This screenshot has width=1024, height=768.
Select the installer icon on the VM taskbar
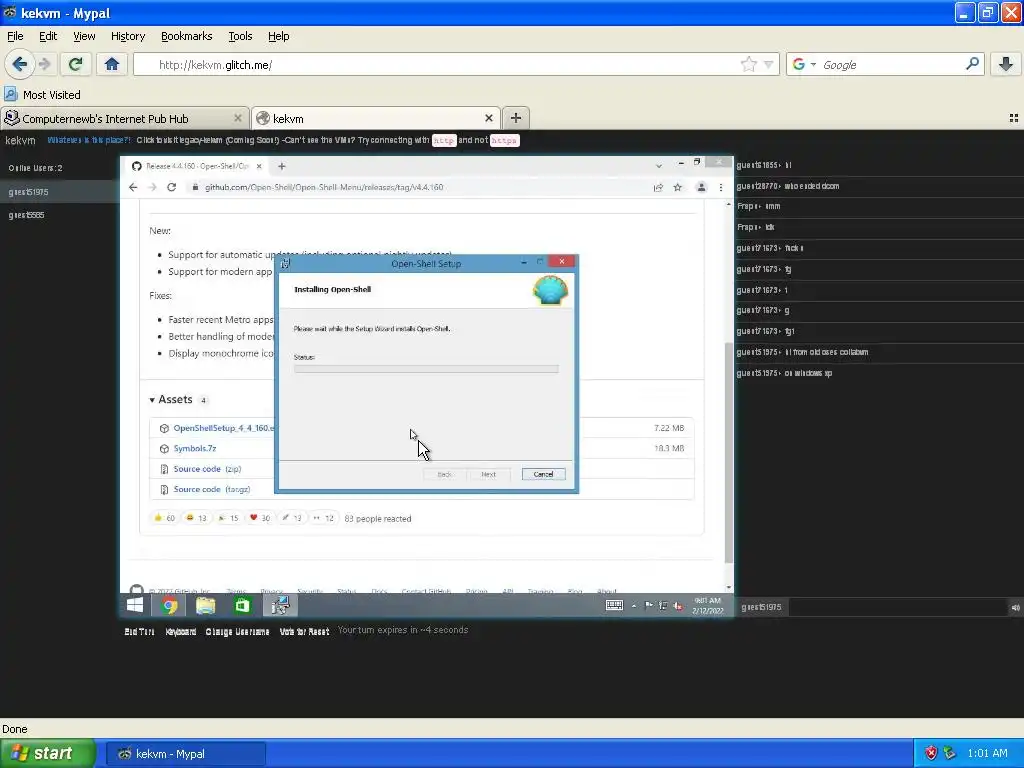pyautogui.click(x=280, y=606)
